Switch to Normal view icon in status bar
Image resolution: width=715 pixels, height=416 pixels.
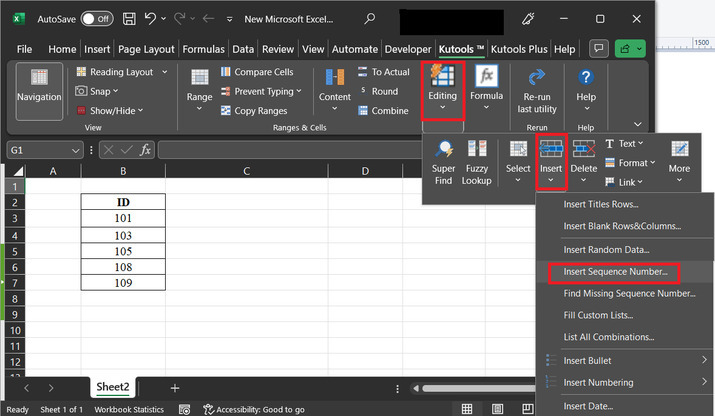coord(466,409)
